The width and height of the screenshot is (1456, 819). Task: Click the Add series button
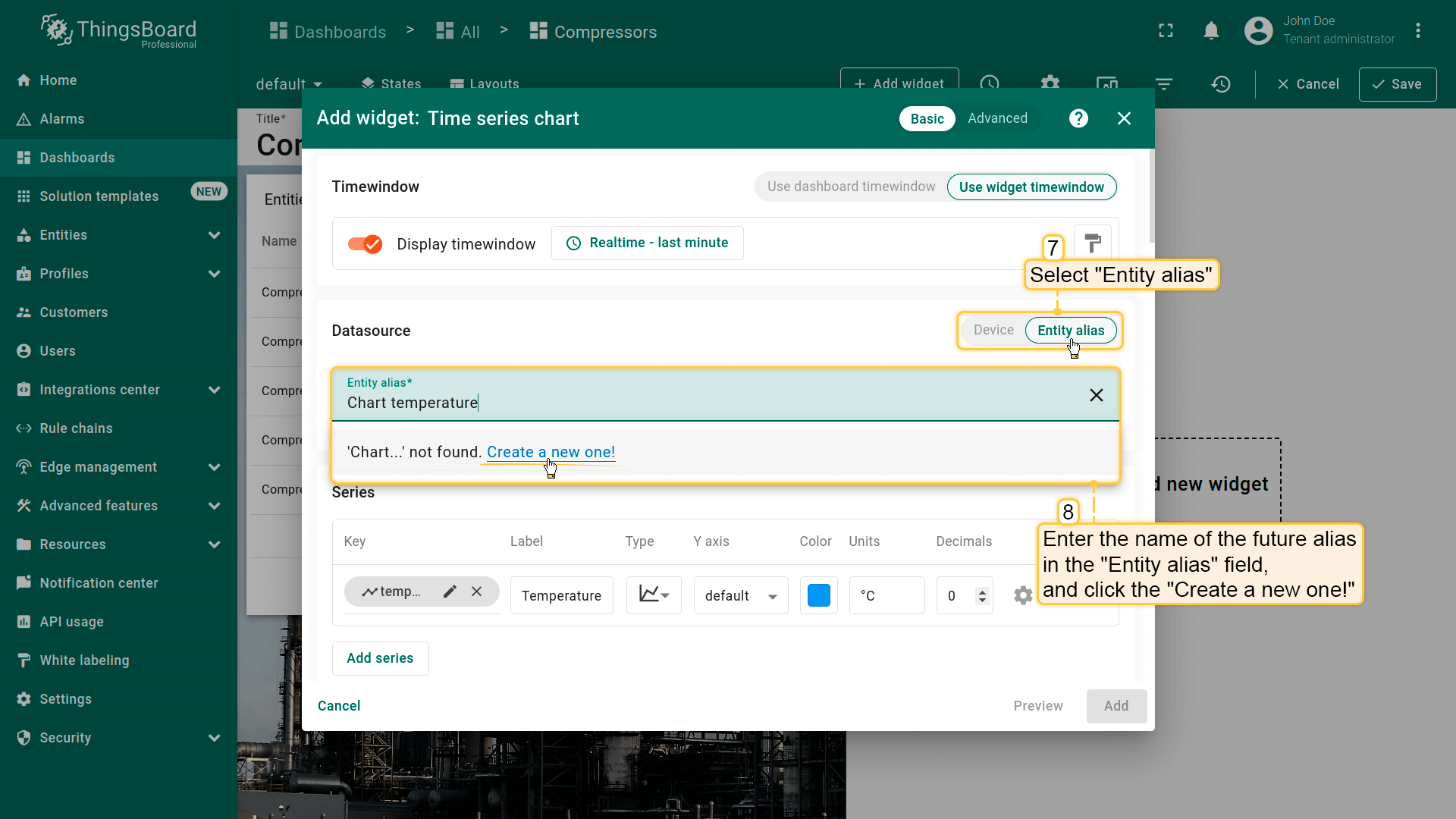(x=380, y=658)
